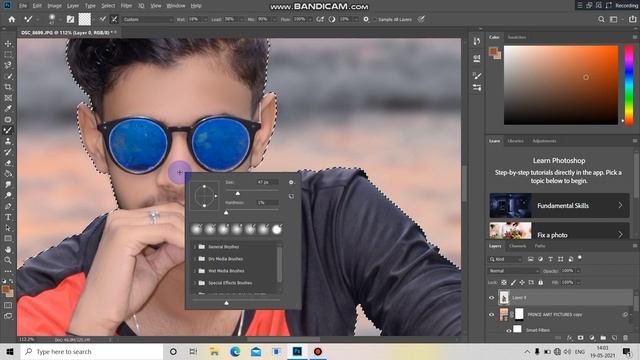Expand the General Brushes folder
The height and width of the screenshot is (360, 640).
[195, 247]
